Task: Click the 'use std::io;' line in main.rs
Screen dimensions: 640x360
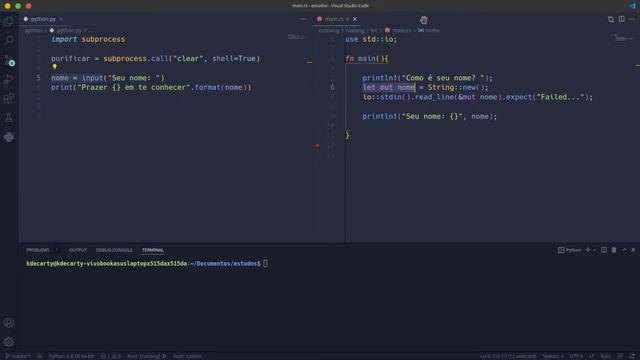Action: [x=371, y=39]
